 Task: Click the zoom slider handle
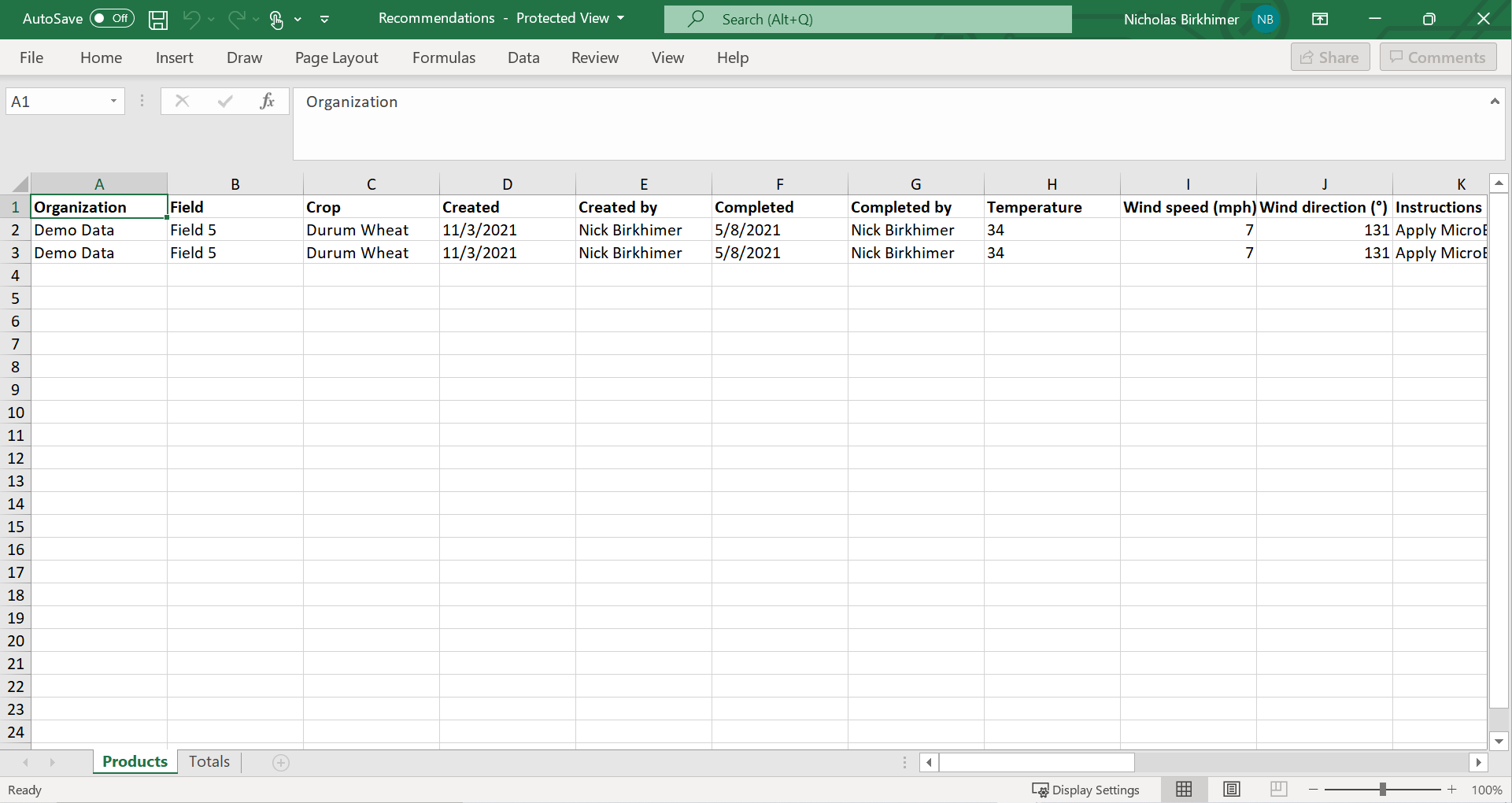1383,789
